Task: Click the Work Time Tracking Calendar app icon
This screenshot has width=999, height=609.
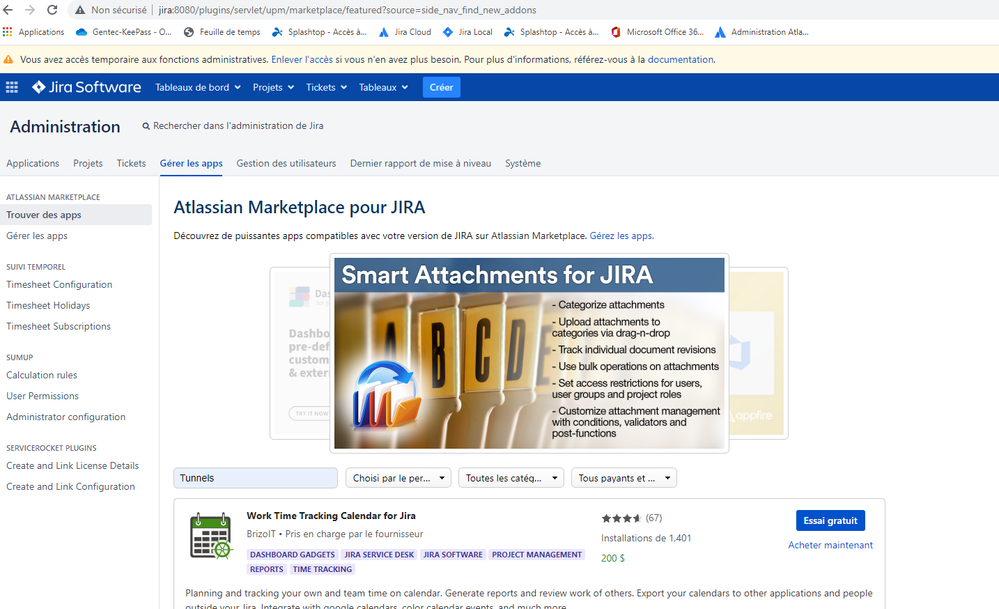Action: click(211, 536)
